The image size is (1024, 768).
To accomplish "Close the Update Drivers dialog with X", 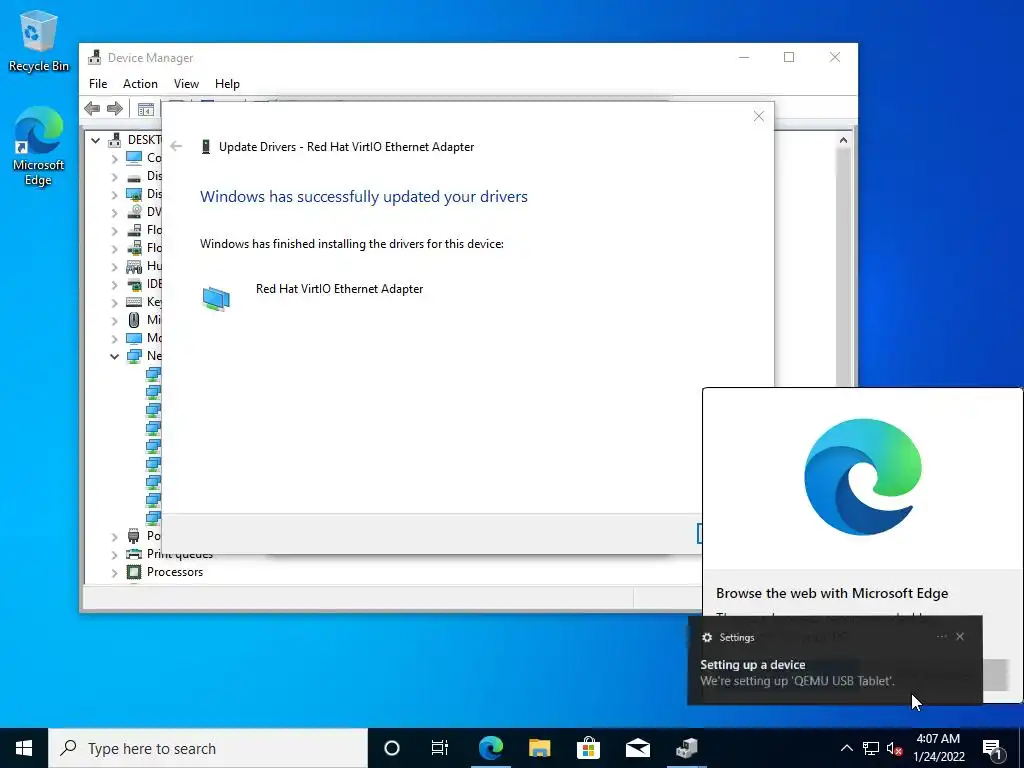I will point(758,116).
